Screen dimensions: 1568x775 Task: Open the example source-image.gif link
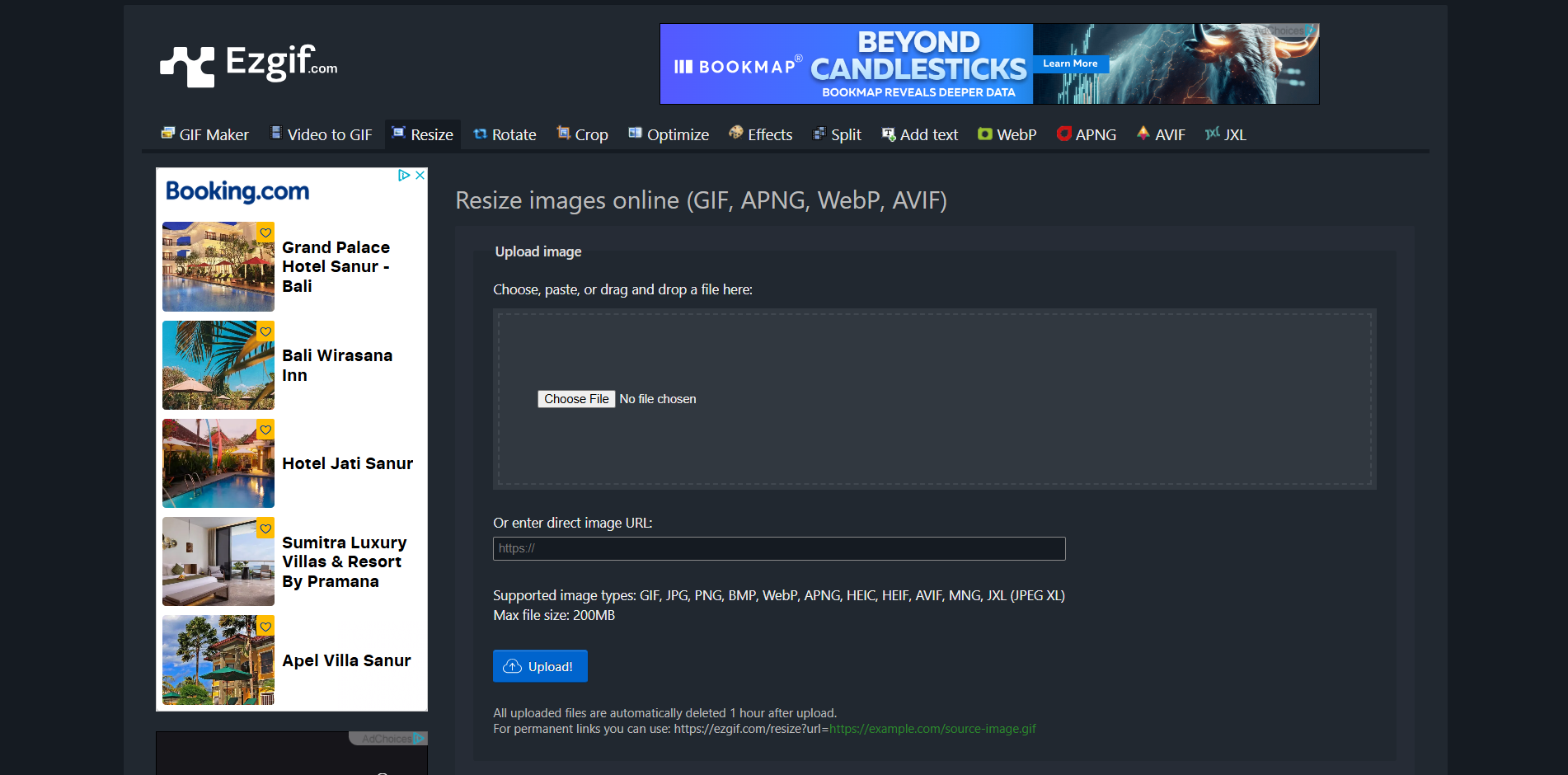(x=932, y=729)
